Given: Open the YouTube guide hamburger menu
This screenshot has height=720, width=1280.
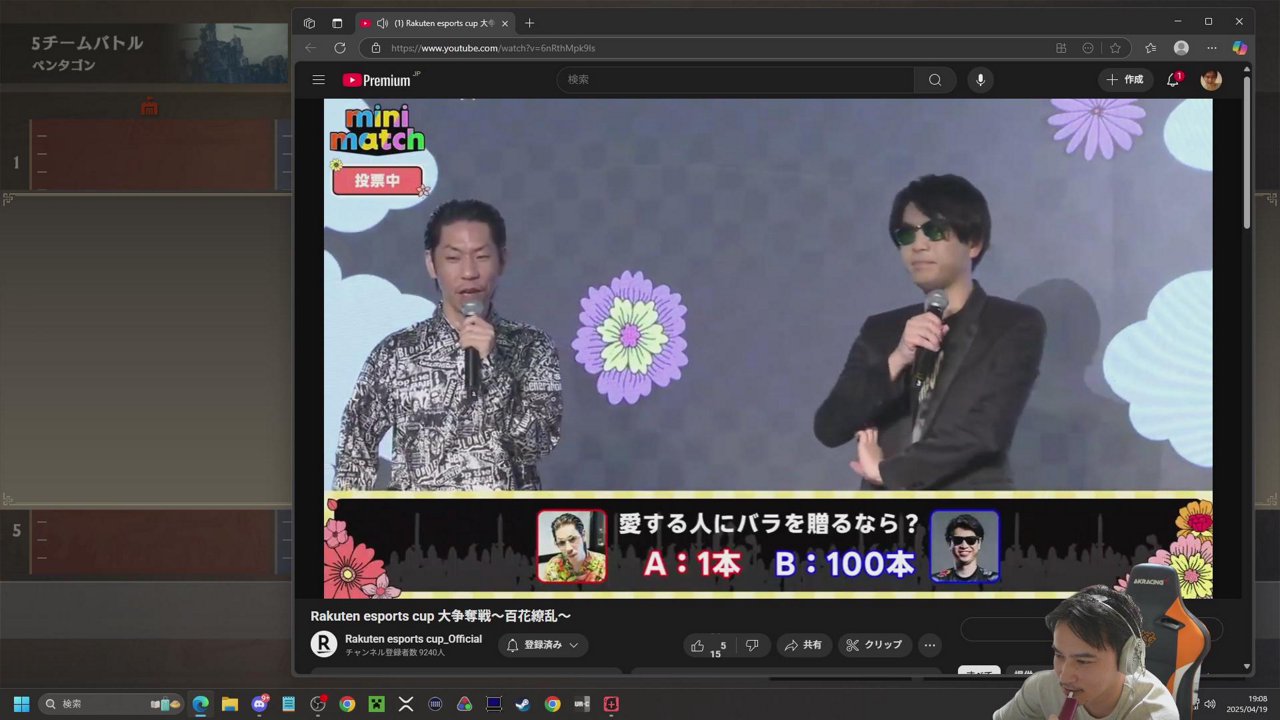Looking at the screenshot, I should (318, 79).
